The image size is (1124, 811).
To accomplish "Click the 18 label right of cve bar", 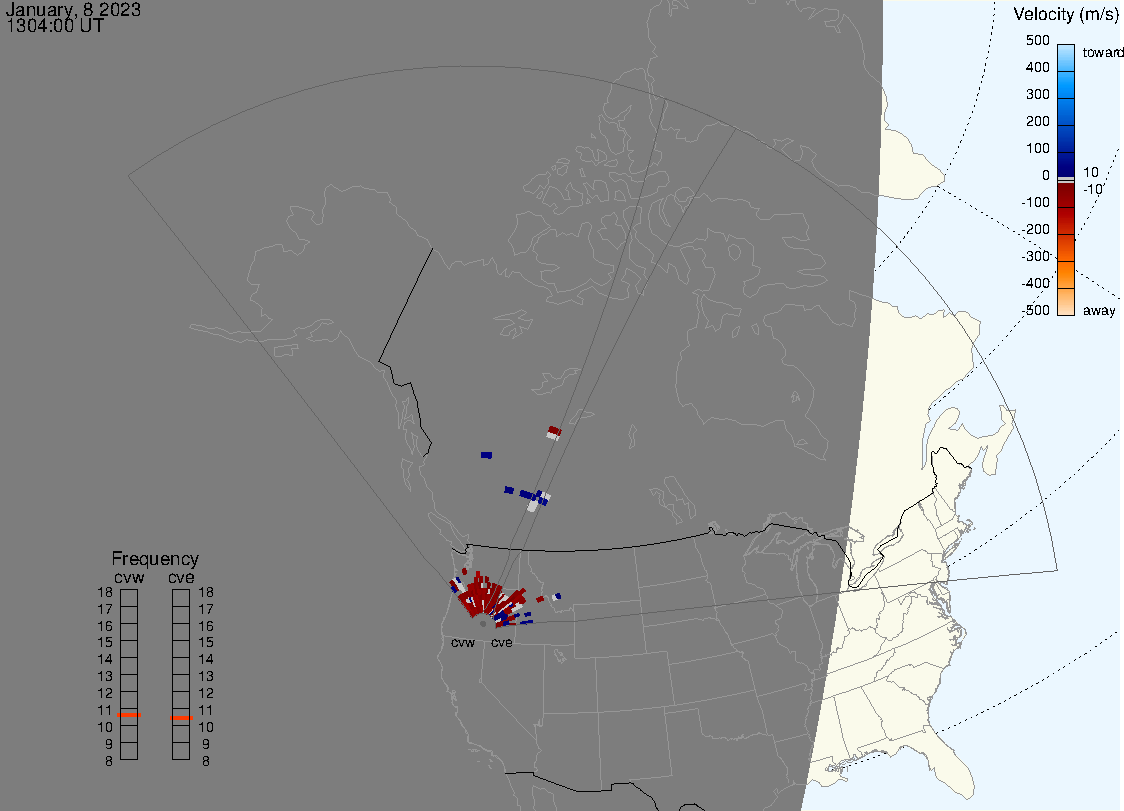I will 206,592.
